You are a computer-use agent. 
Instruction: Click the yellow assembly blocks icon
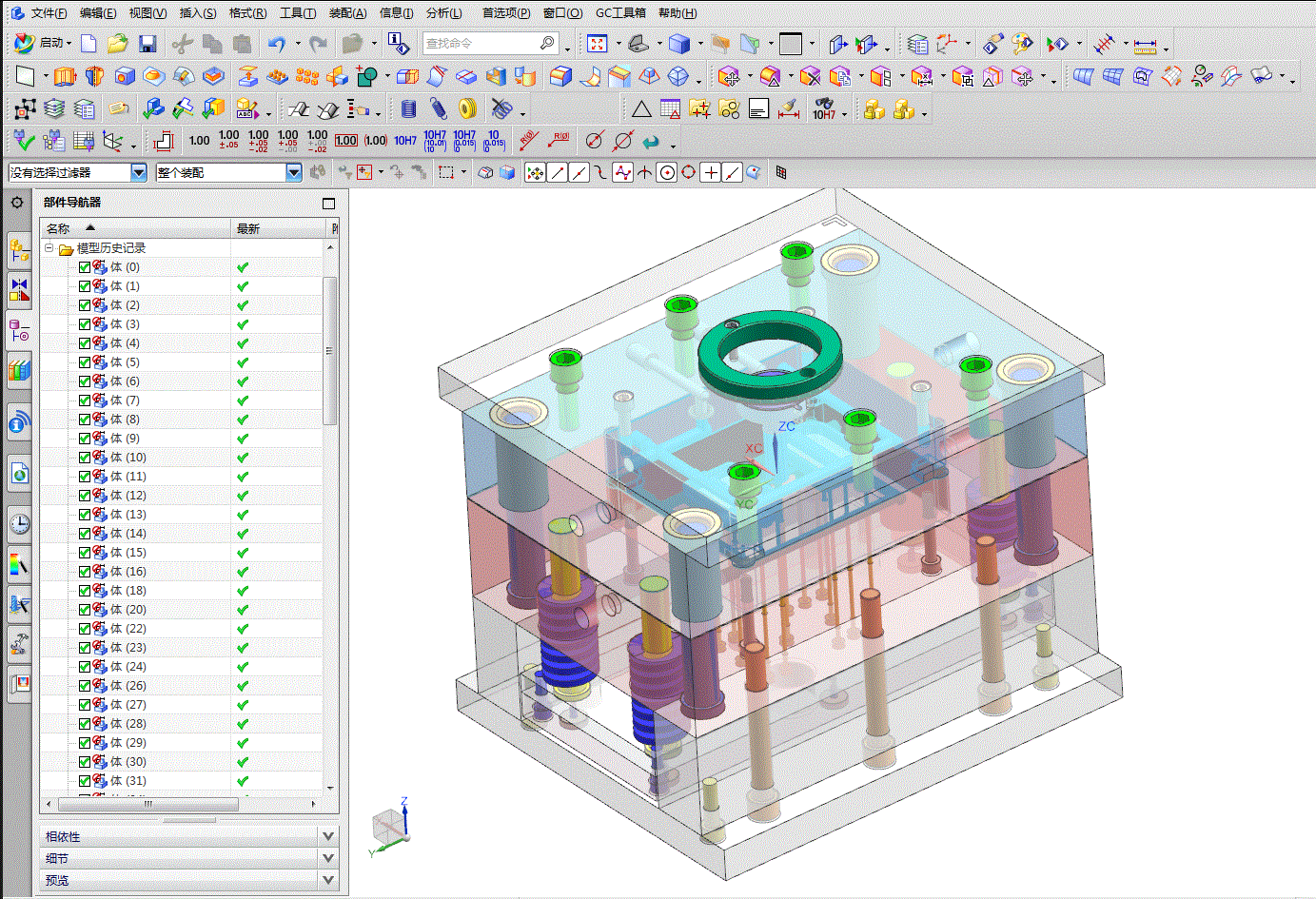tap(874, 109)
